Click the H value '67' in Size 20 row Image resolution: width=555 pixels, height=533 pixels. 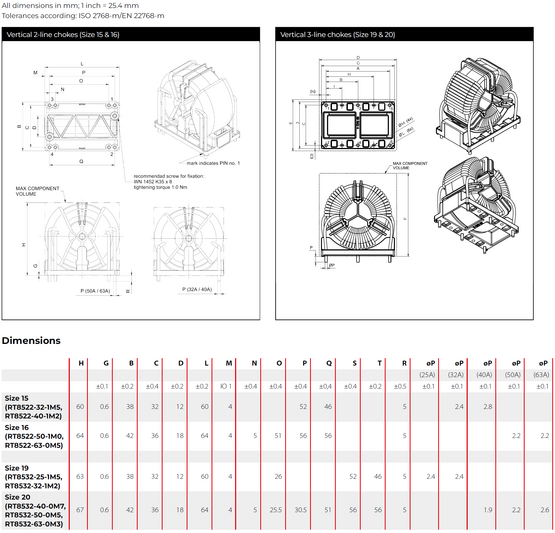tap(80, 510)
